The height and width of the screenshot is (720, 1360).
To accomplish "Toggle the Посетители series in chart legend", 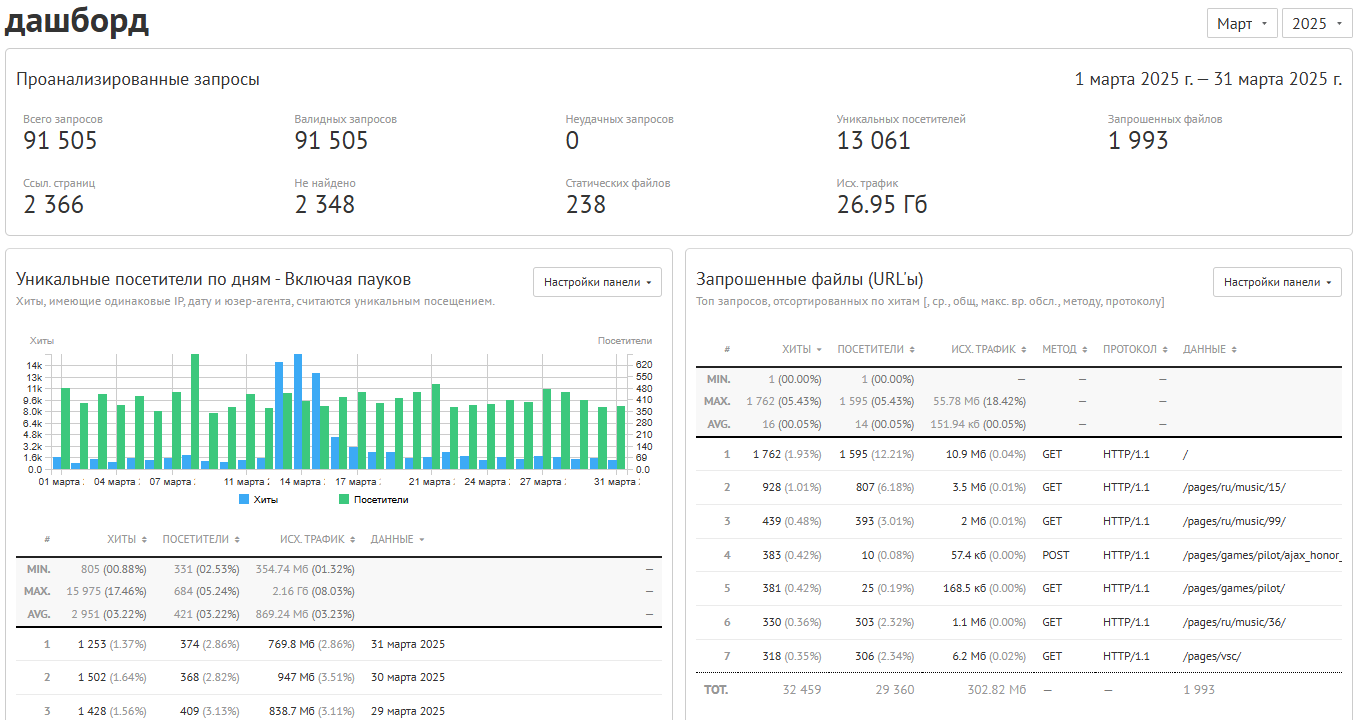I will click(x=374, y=499).
